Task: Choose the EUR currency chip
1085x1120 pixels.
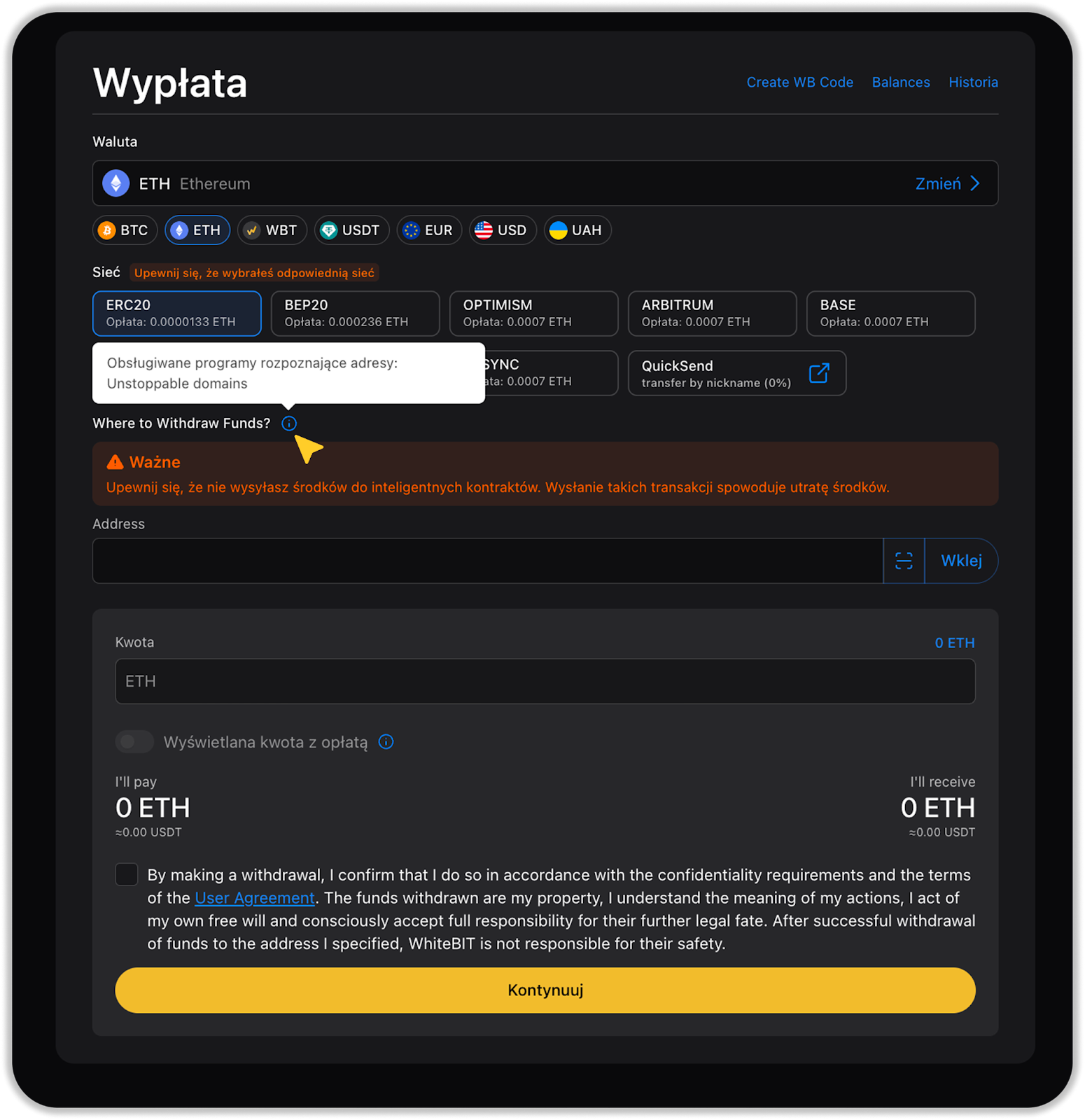Action: (x=429, y=230)
